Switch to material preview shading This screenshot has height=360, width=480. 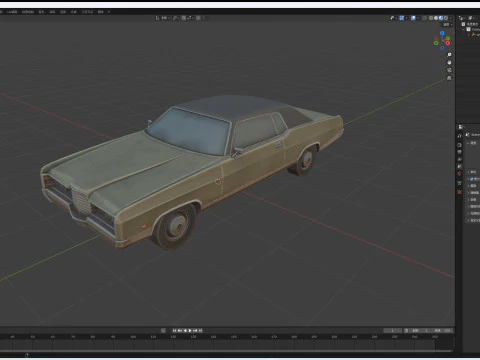[441, 18]
